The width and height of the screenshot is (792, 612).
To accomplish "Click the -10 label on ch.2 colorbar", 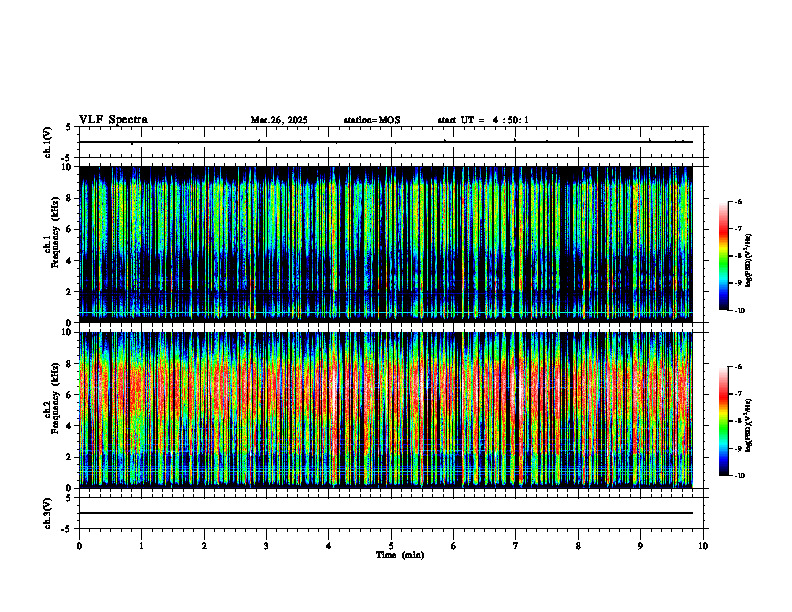I will [739, 476].
